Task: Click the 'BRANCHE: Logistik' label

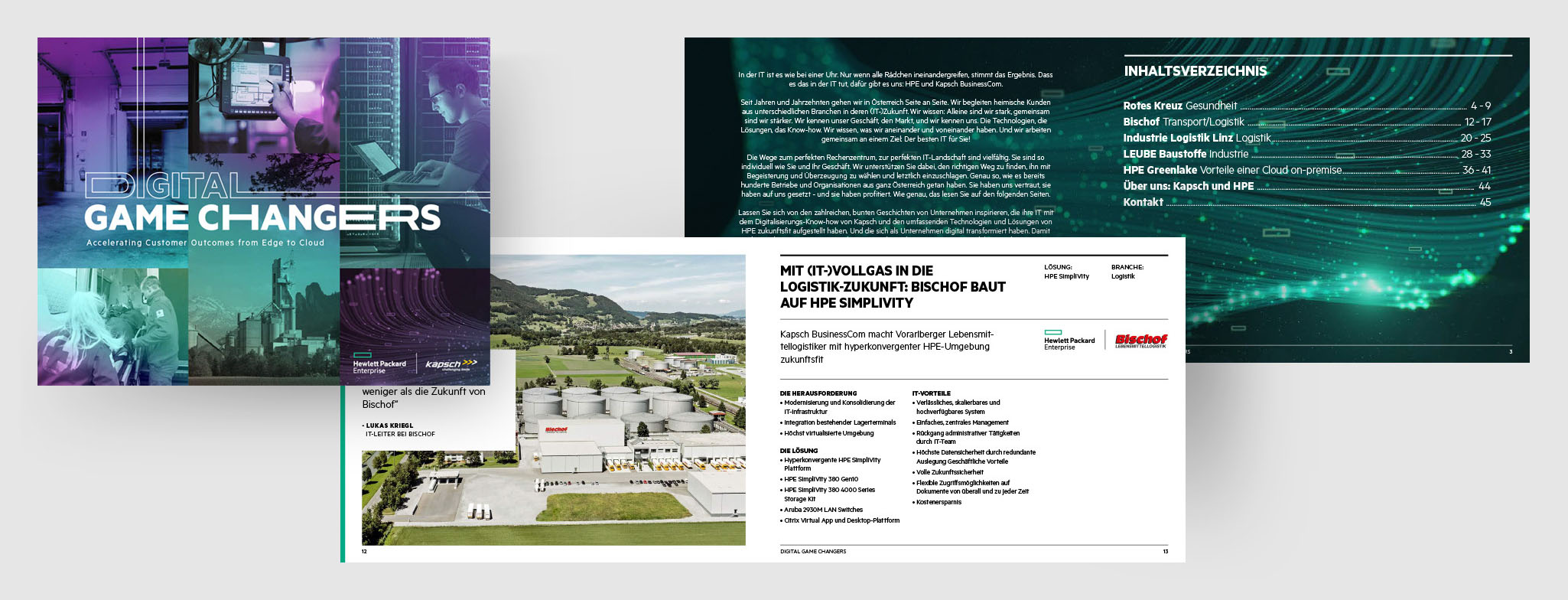Action: coord(1127,272)
